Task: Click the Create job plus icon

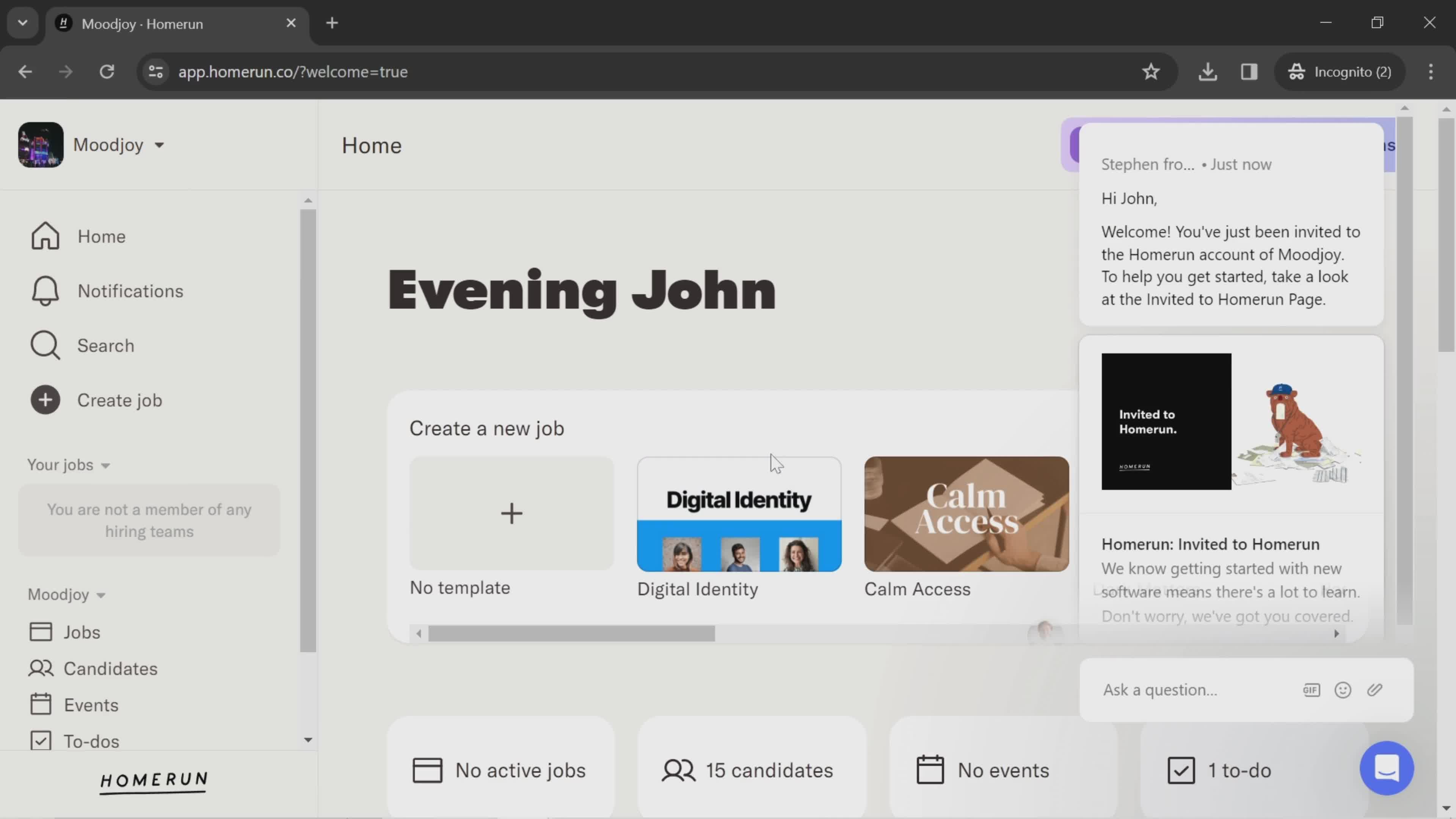Action: [45, 400]
